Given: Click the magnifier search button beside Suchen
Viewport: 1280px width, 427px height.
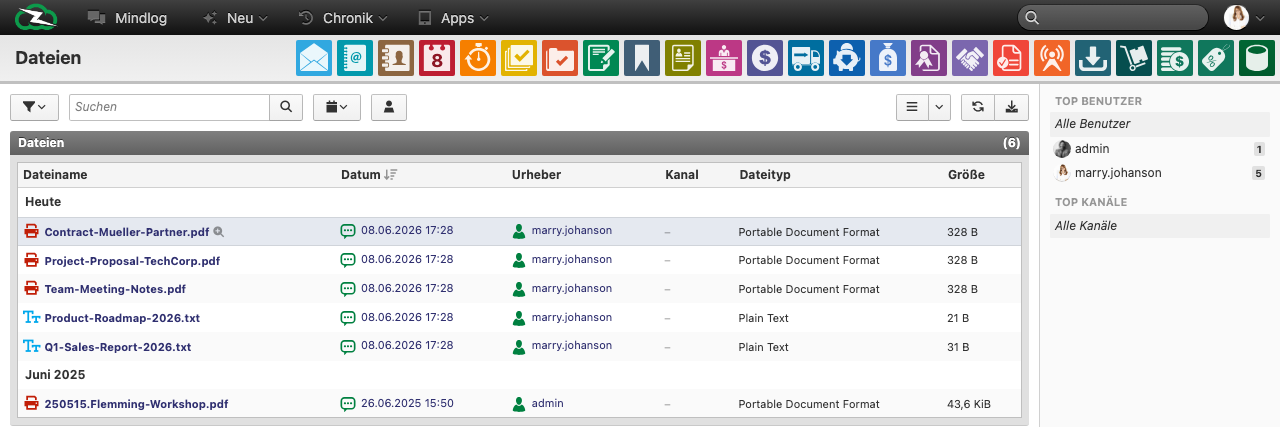Looking at the screenshot, I should 285,107.
